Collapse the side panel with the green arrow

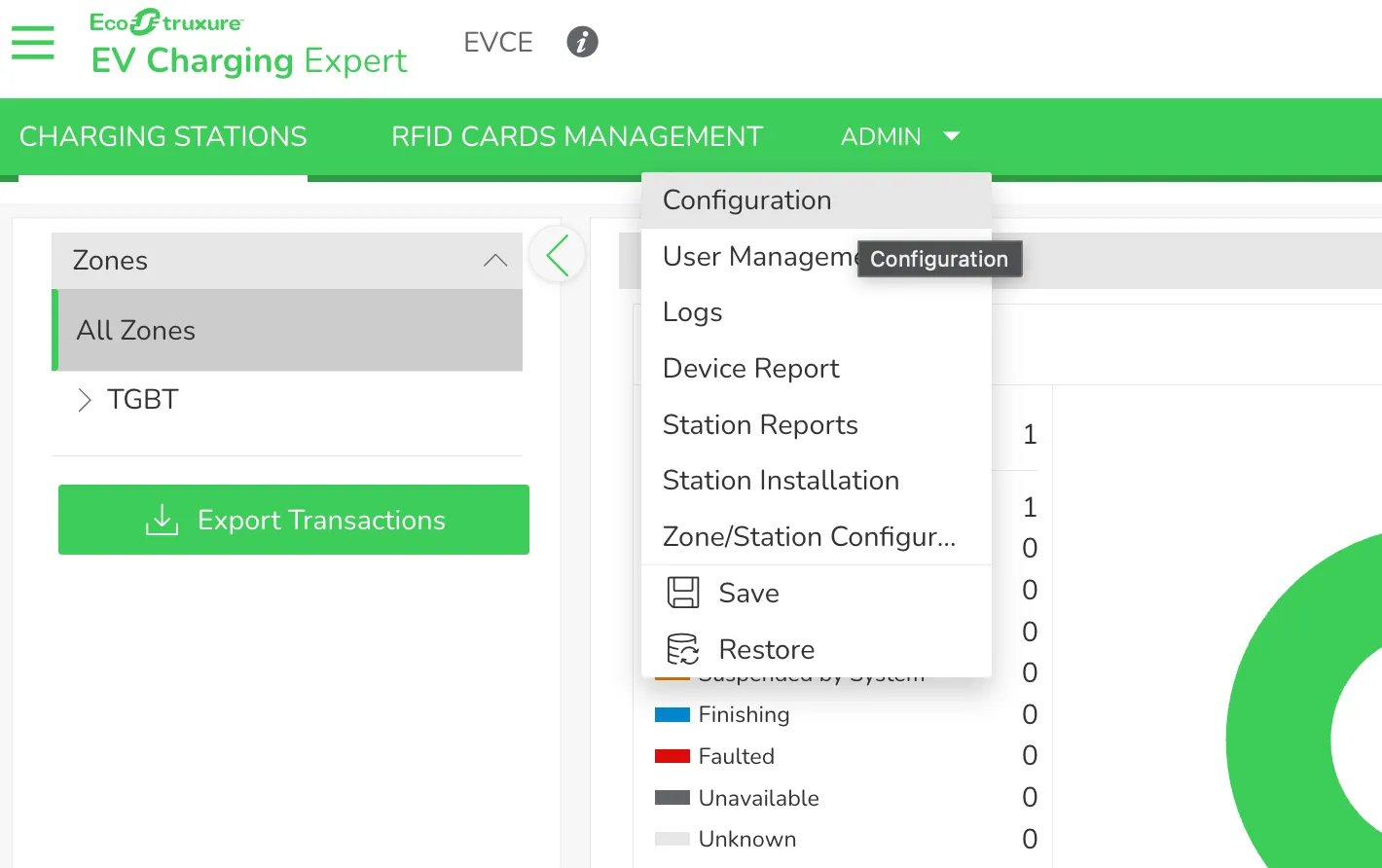(557, 256)
